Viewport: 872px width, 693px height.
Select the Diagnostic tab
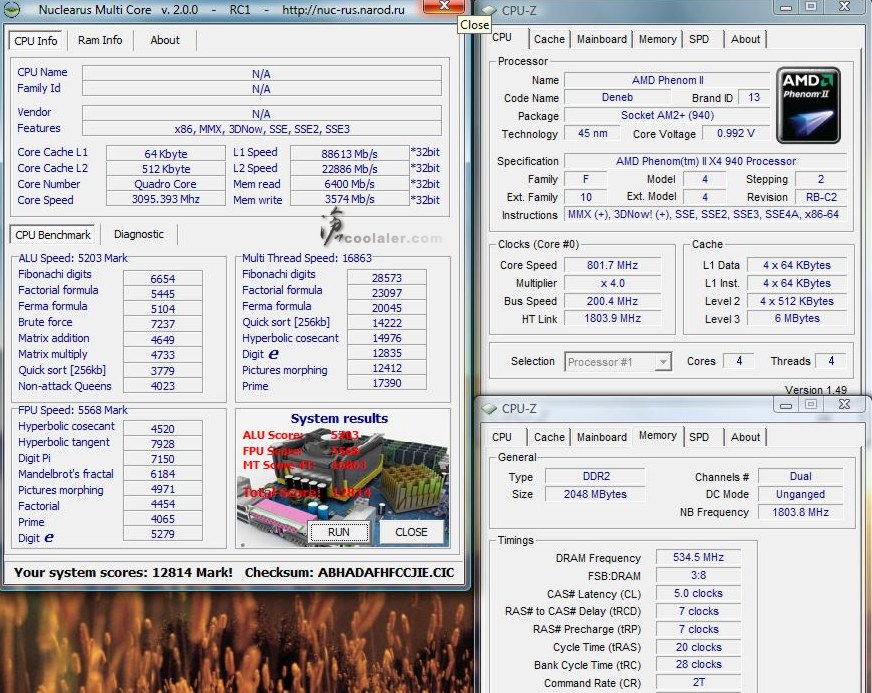[x=138, y=234]
